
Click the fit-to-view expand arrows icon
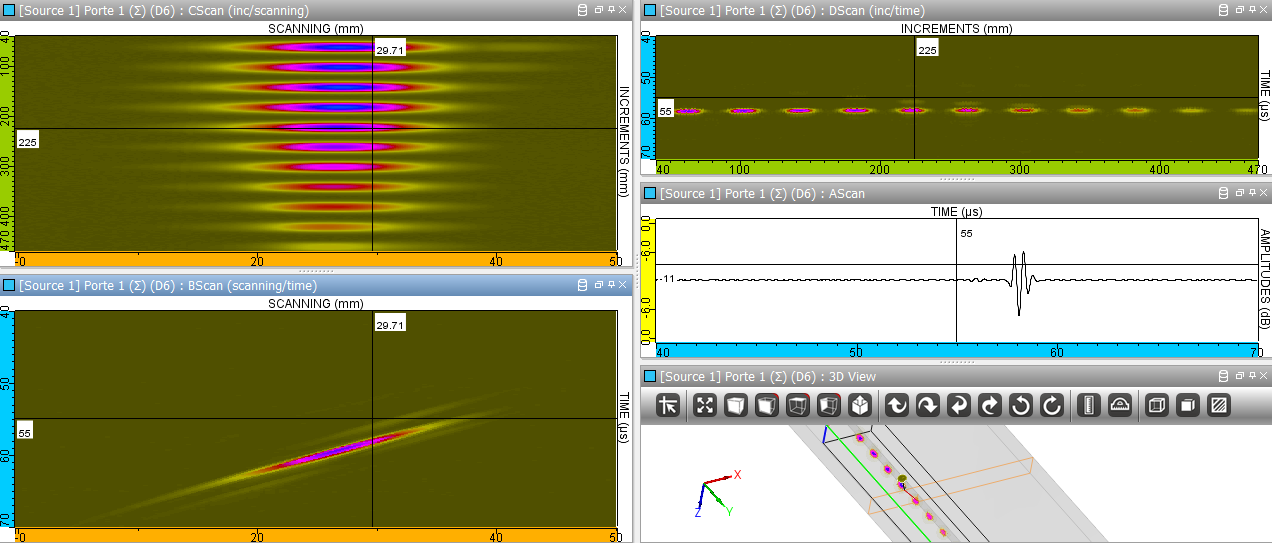(x=706, y=405)
